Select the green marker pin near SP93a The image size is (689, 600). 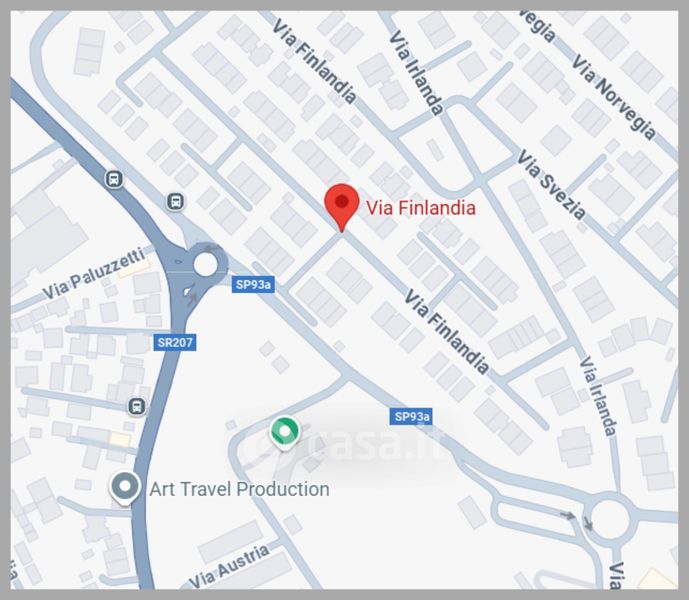tap(285, 433)
